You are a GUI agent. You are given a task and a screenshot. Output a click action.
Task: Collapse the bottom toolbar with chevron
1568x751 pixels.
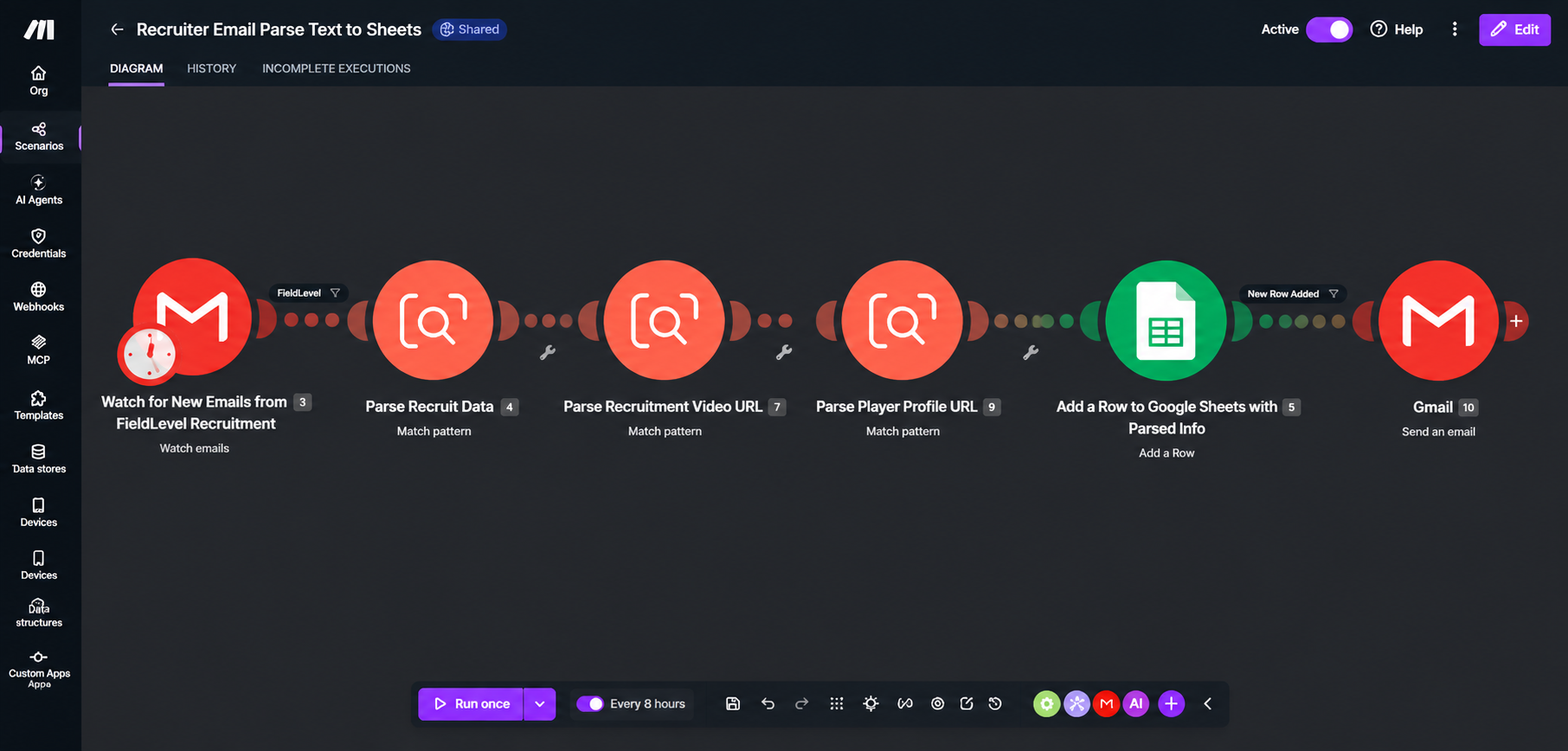(1208, 704)
